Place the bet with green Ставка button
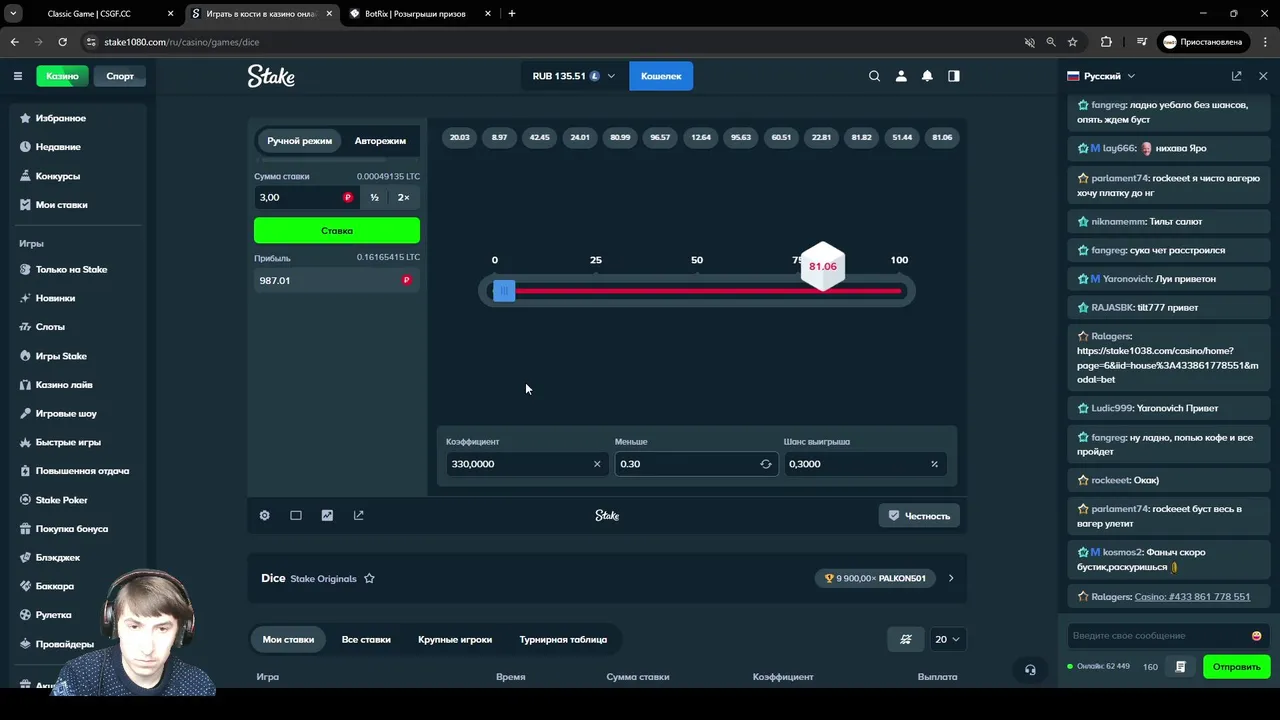The width and height of the screenshot is (1280, 720). point(337,231)
